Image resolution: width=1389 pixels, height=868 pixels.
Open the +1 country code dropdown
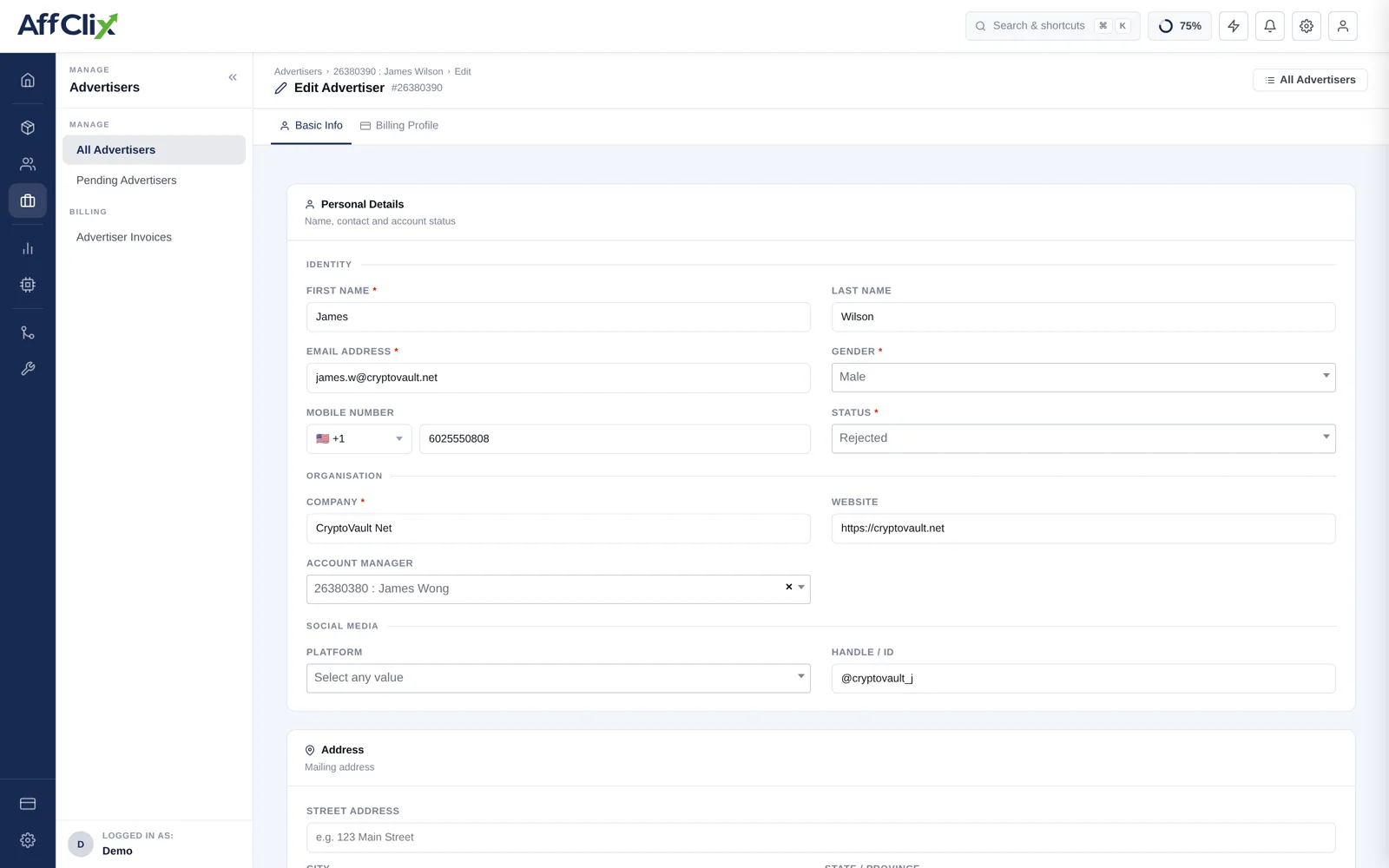pyautogui.click(x=359, y=439)
